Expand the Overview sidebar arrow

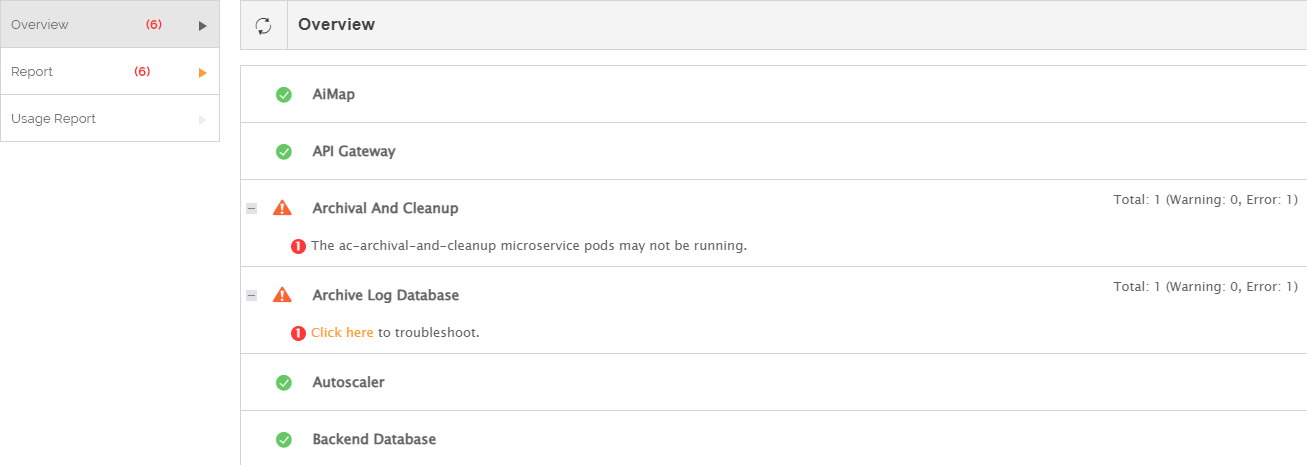203,26
